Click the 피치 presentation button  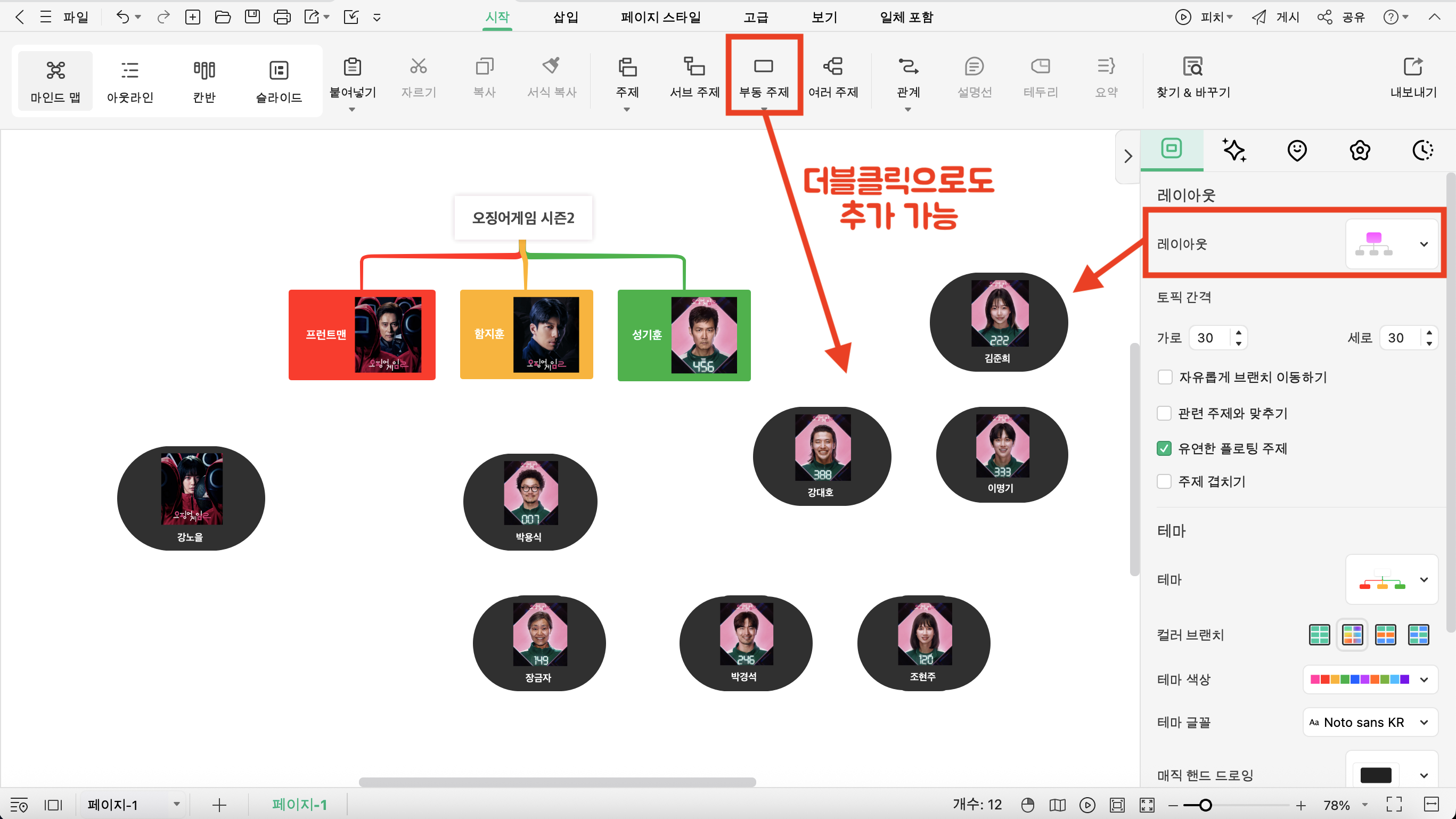tap(1204, 17)
